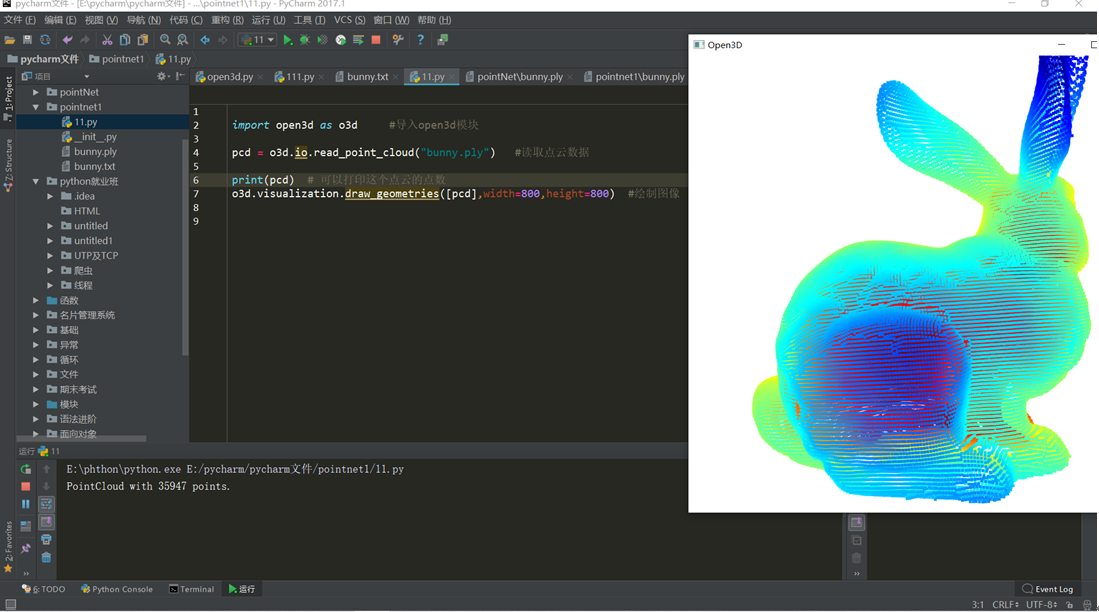Viewport: 1099px width, 612px height.
Task: Select 11.py in the project tree
Action: point(86,122)
